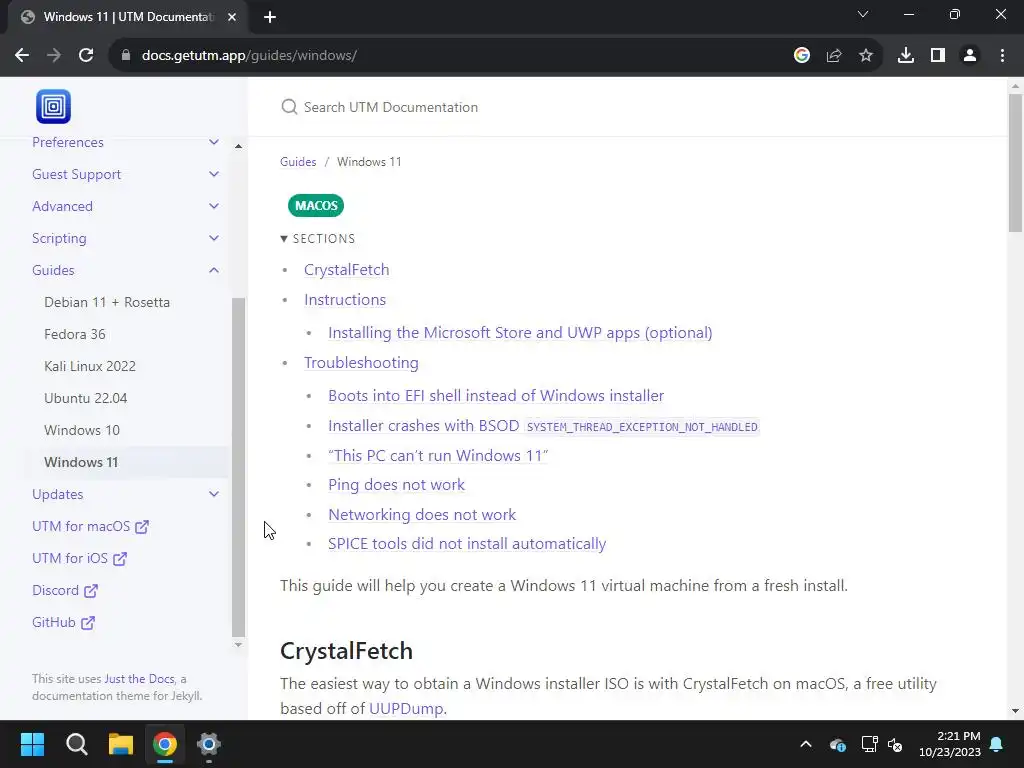Image resolution: width=1024 pixels, height=768 pixels.
Task: Reload the page with the refresh icon
Action: click(x=86, y=56)
